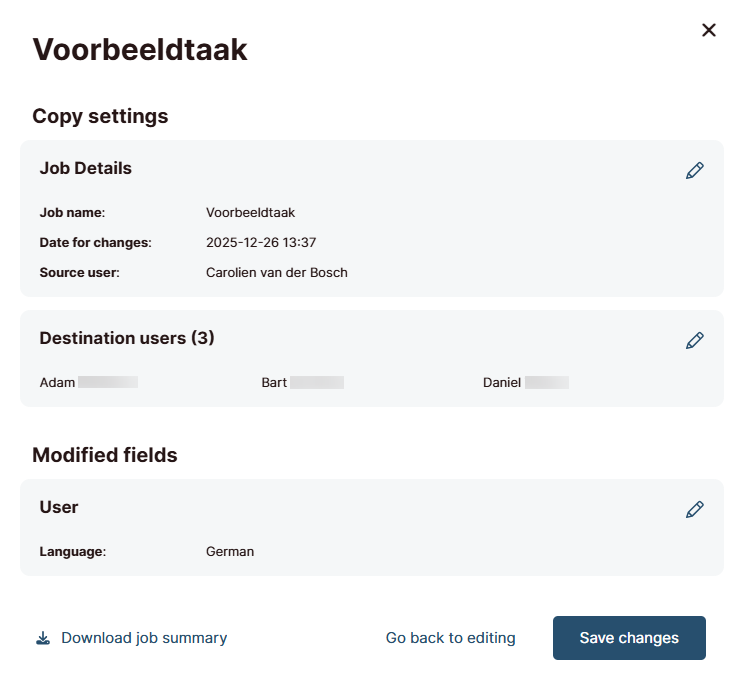Click the Modified fields heading
Viewport: 740px width, 696px height.
105,455
